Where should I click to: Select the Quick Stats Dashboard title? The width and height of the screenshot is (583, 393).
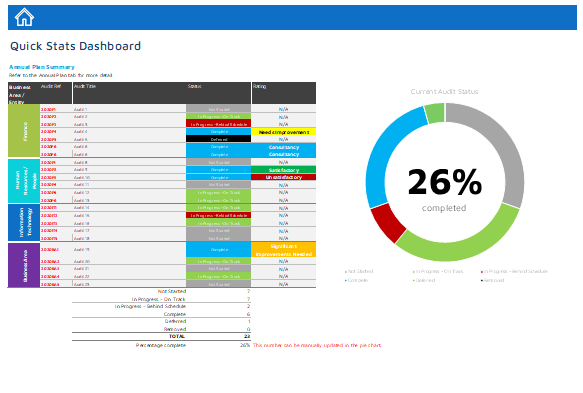pos(75,46)
